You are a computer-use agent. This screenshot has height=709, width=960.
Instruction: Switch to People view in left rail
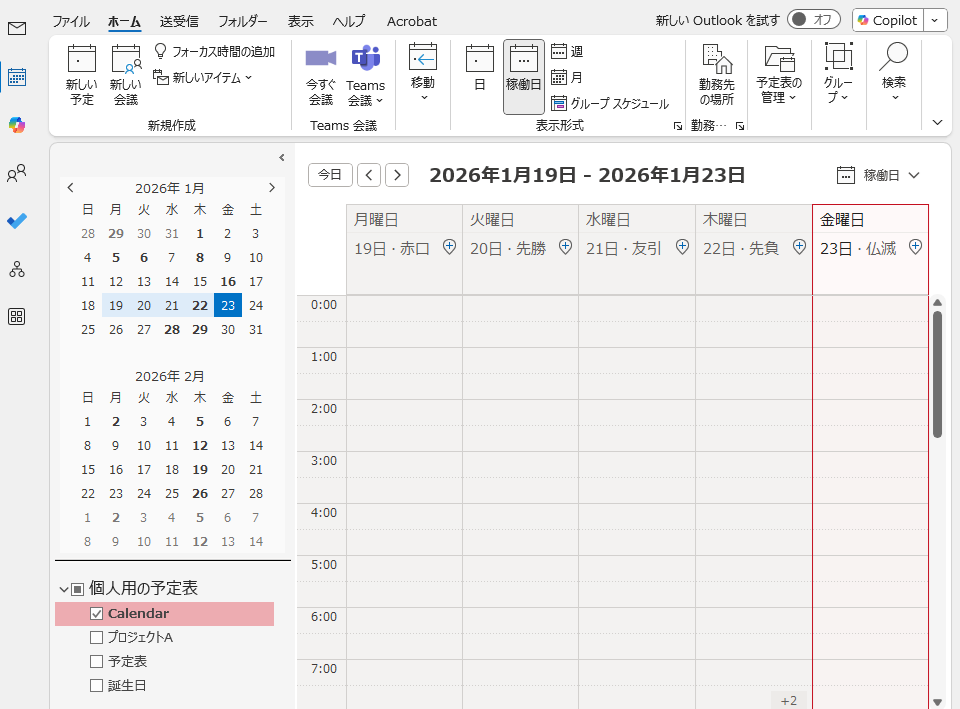click(15, 174)
